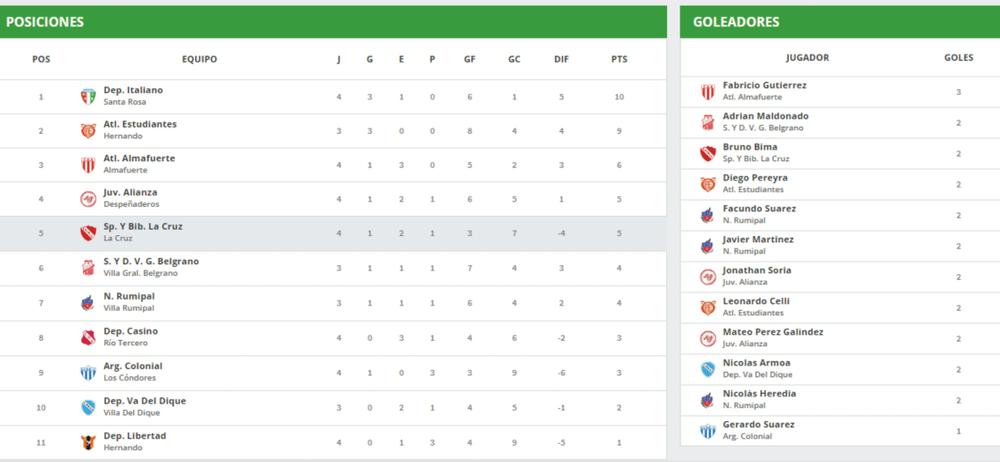Open the Dep. Va Del Dique team
This screenshot has width=1000, height=462.
pyautogui.click(x=144, y=401)
